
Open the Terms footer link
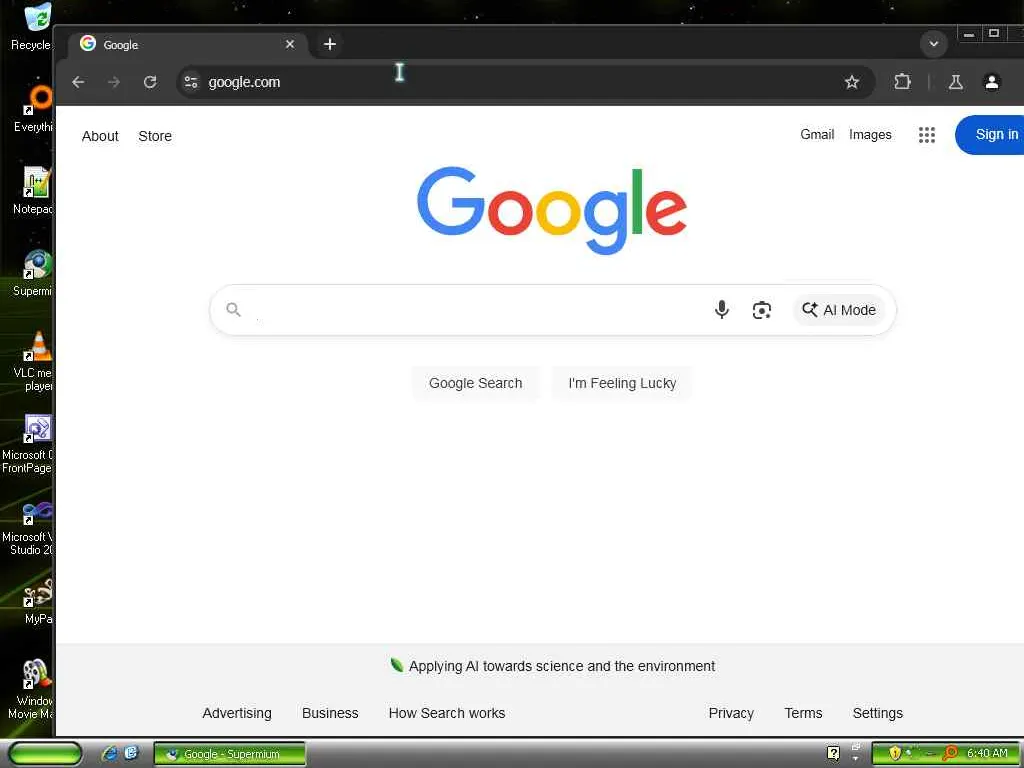(803, 713)
